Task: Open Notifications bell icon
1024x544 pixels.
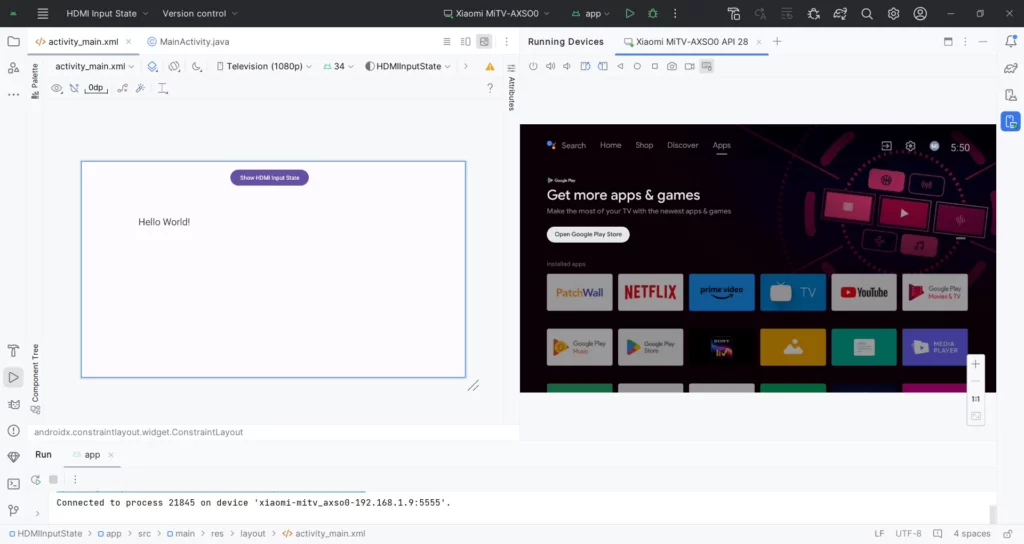Action: click(x=1010, y=41)
